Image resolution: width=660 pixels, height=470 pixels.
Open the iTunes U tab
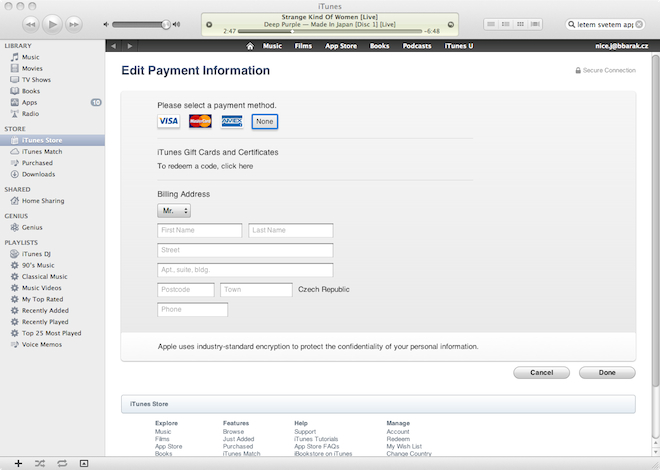459,46
